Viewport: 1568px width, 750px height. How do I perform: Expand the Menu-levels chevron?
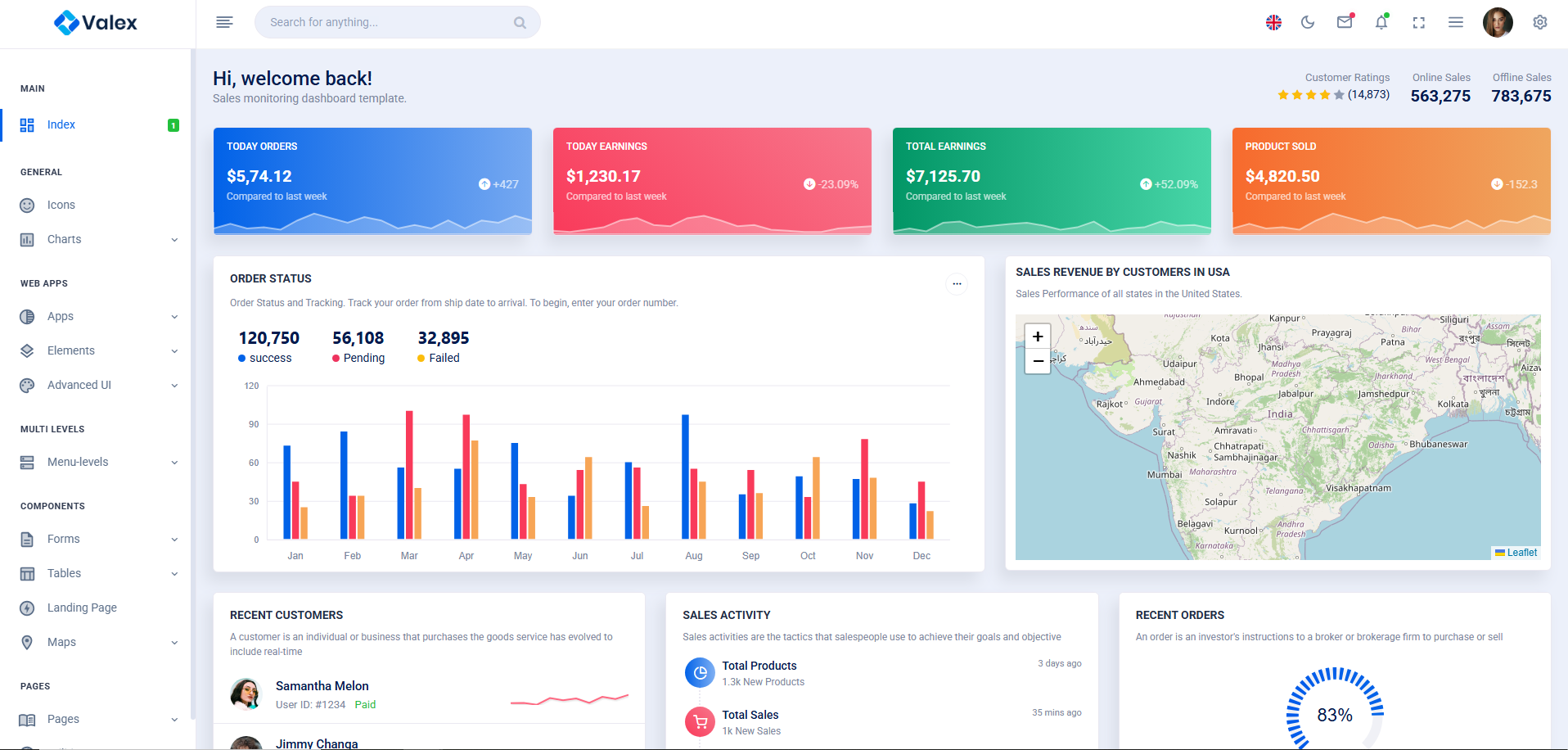tap(174, 463)
